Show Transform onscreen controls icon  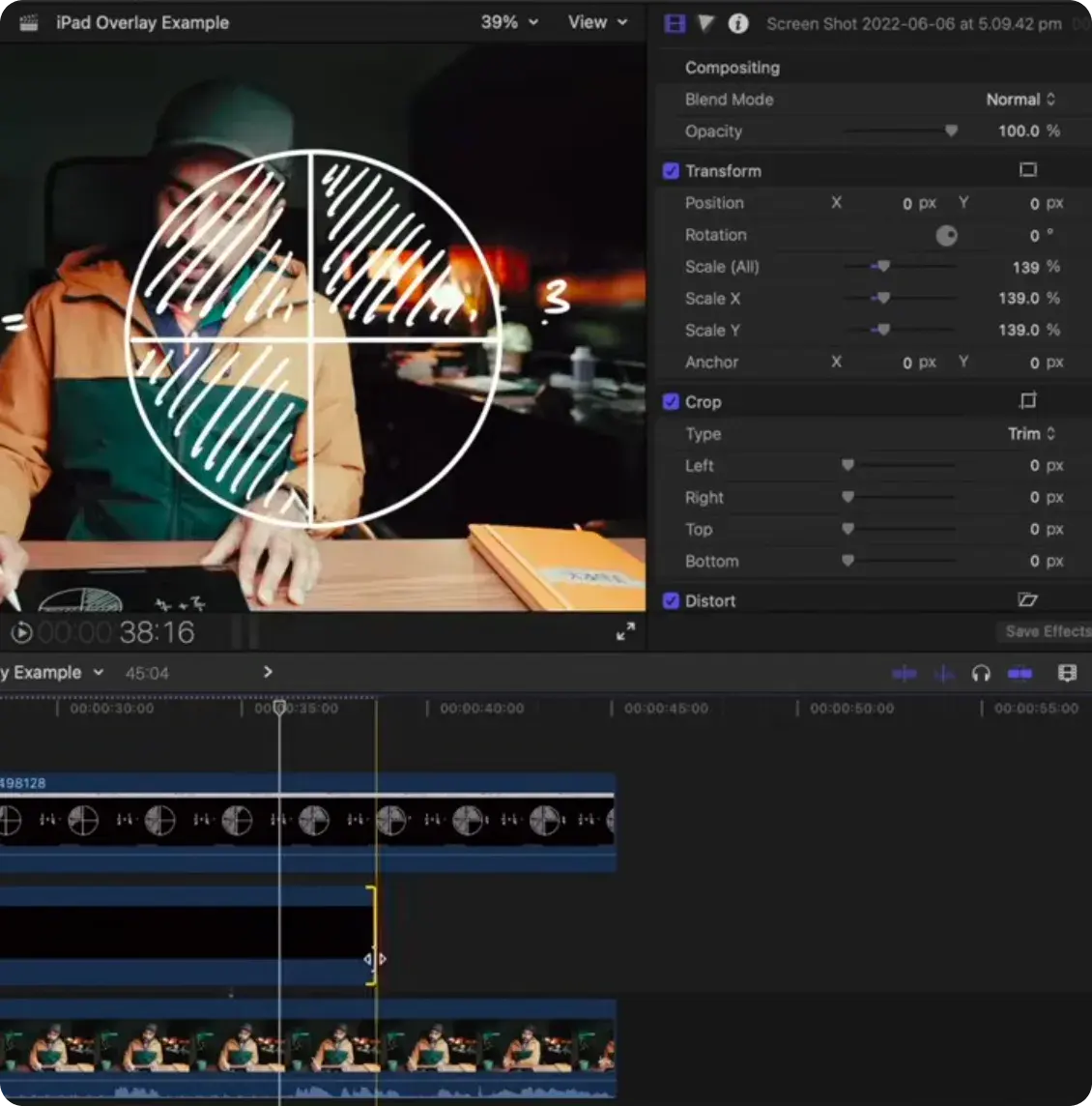[x=1028, y=170]
